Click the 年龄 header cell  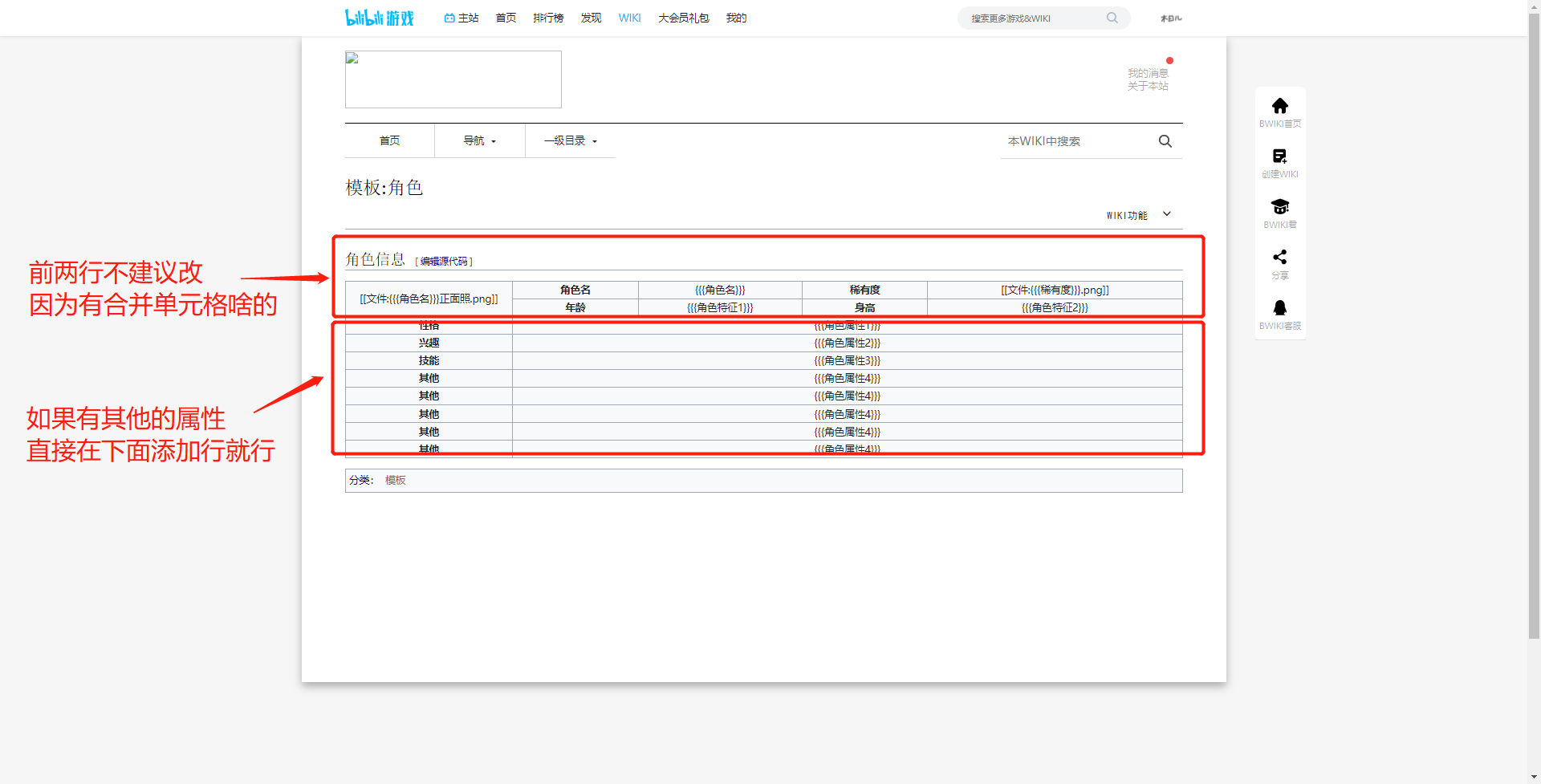pyautogui.click(x=575, y=307)
